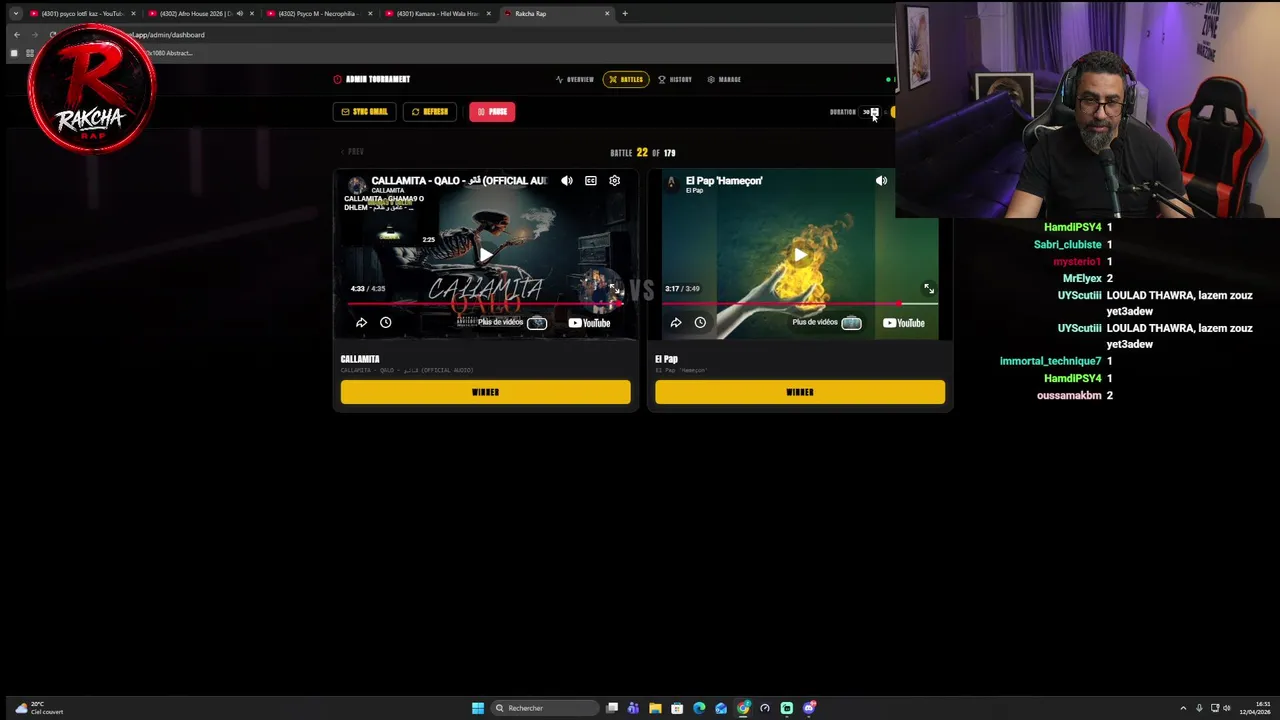
Task: Refresh the tournament dashboard
Action: coord(430,112)
